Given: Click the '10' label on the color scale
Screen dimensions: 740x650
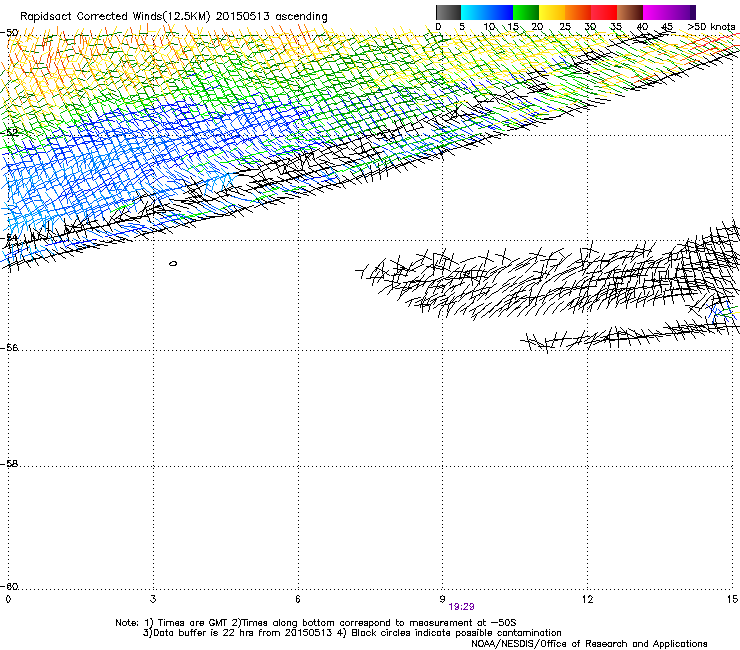Looking at the screenshot, I should coord(489,27).
